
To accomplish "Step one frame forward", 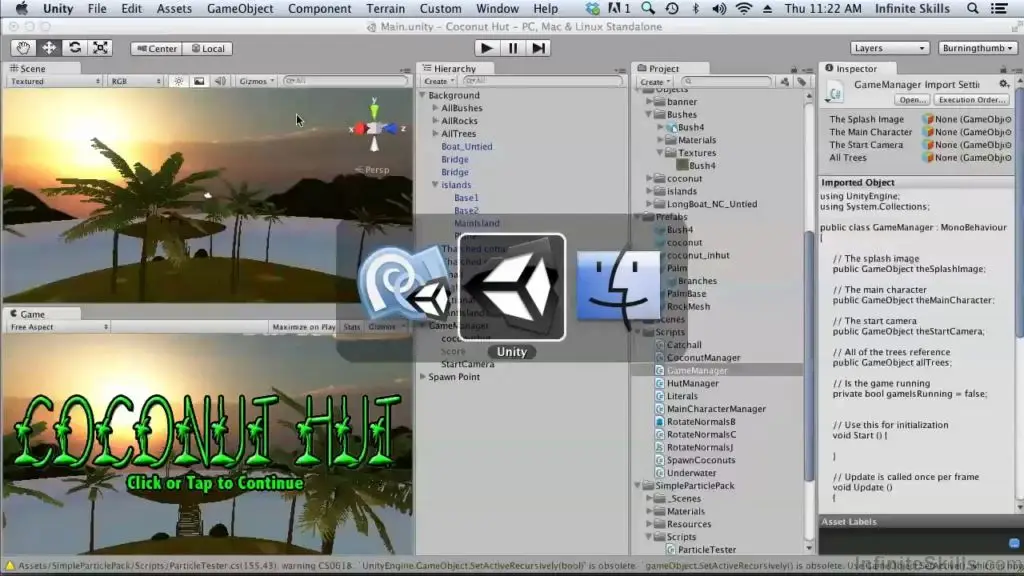I will pyautogui.click(x=539, y=48).
